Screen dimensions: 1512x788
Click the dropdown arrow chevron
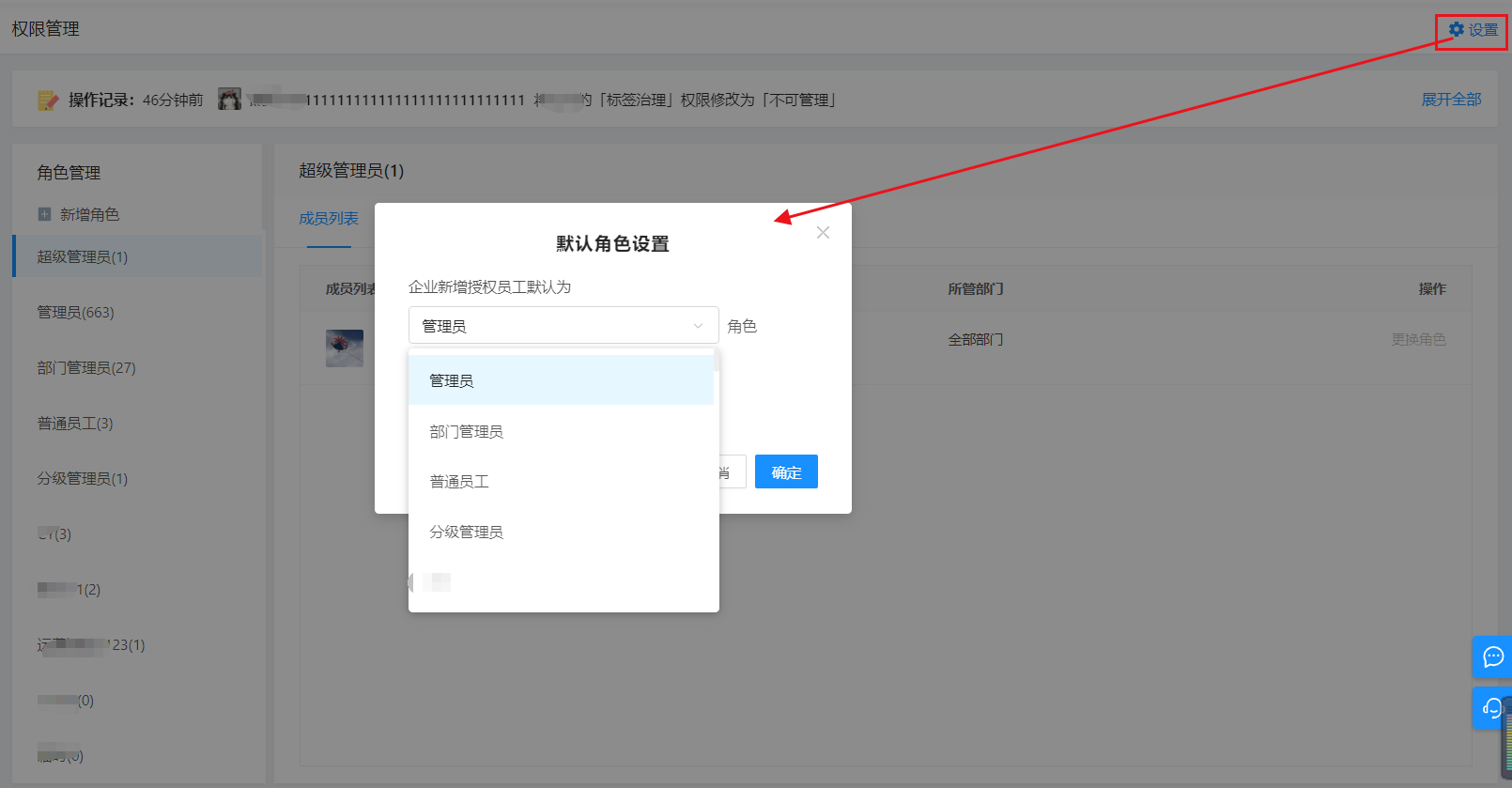click(698, 326)
